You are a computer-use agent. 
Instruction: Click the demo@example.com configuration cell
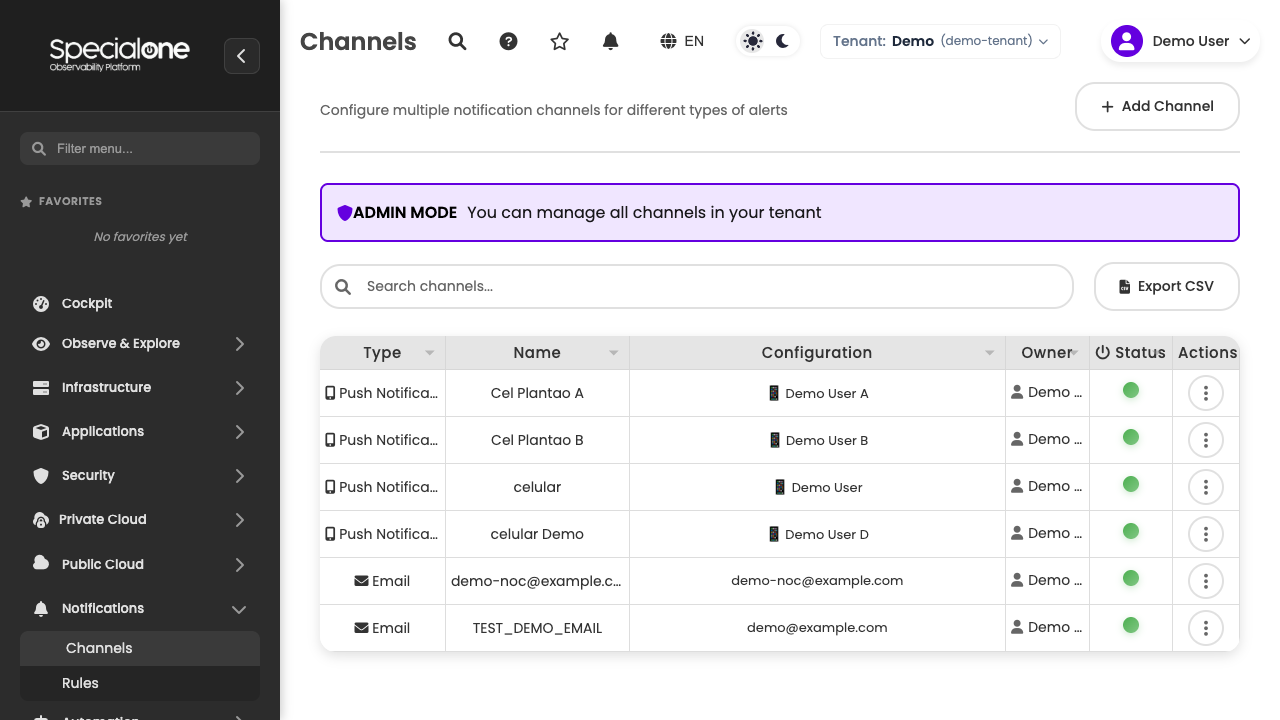coord(817,628)
